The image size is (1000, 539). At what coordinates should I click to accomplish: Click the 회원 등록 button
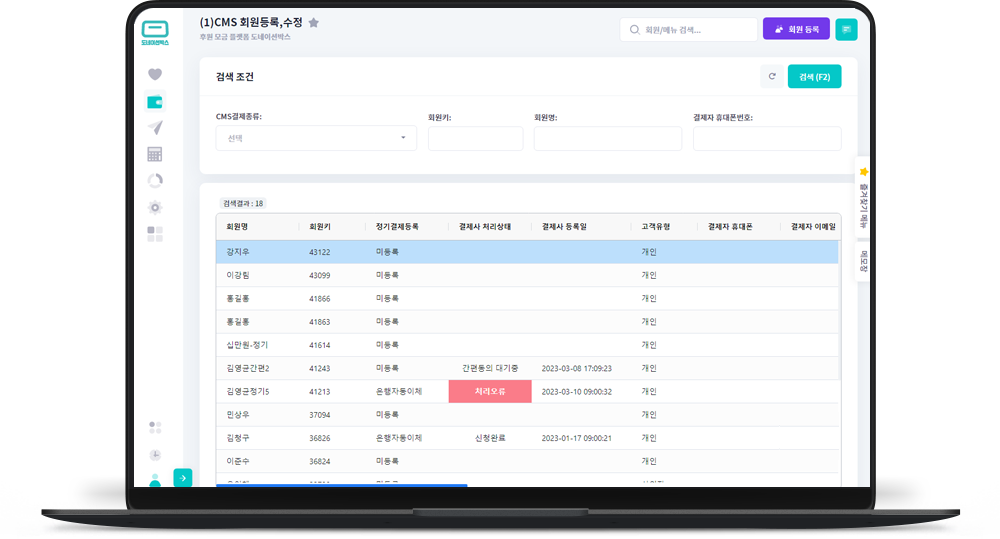pos(796,30)
